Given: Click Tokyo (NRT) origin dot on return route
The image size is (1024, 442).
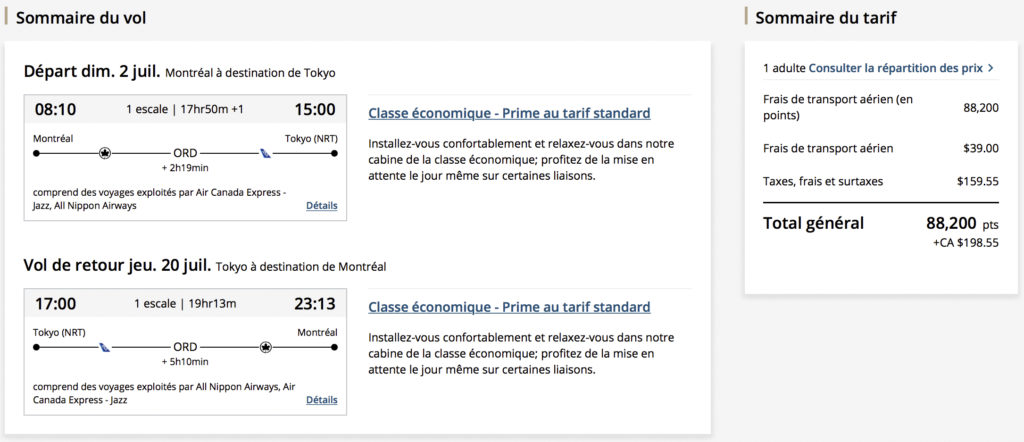Looking at the screenshot, I should pyautogui.click(x=36, y=347).
